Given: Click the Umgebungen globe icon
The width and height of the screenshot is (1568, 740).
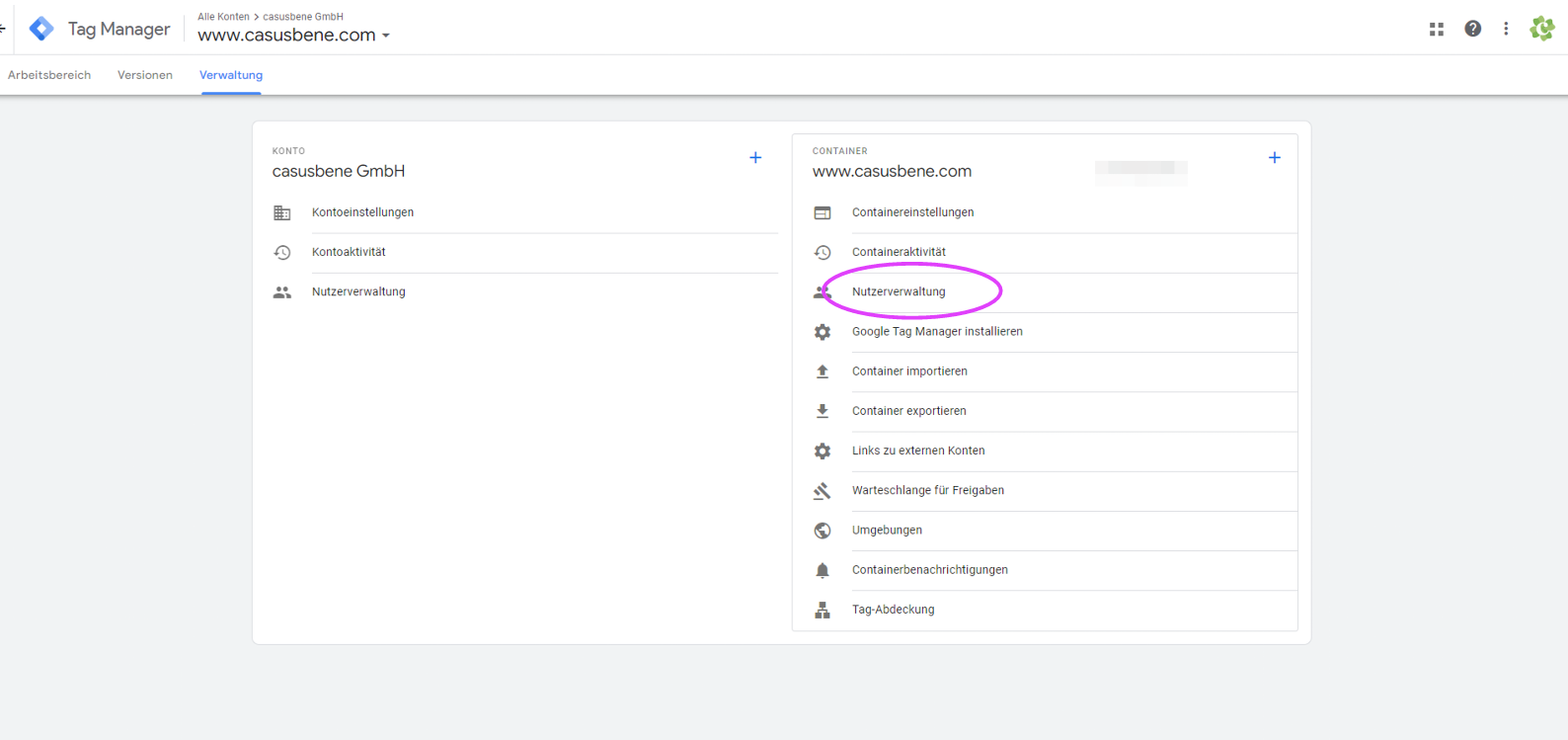Looking at the screenshot, I should click(x=823, y=531).
